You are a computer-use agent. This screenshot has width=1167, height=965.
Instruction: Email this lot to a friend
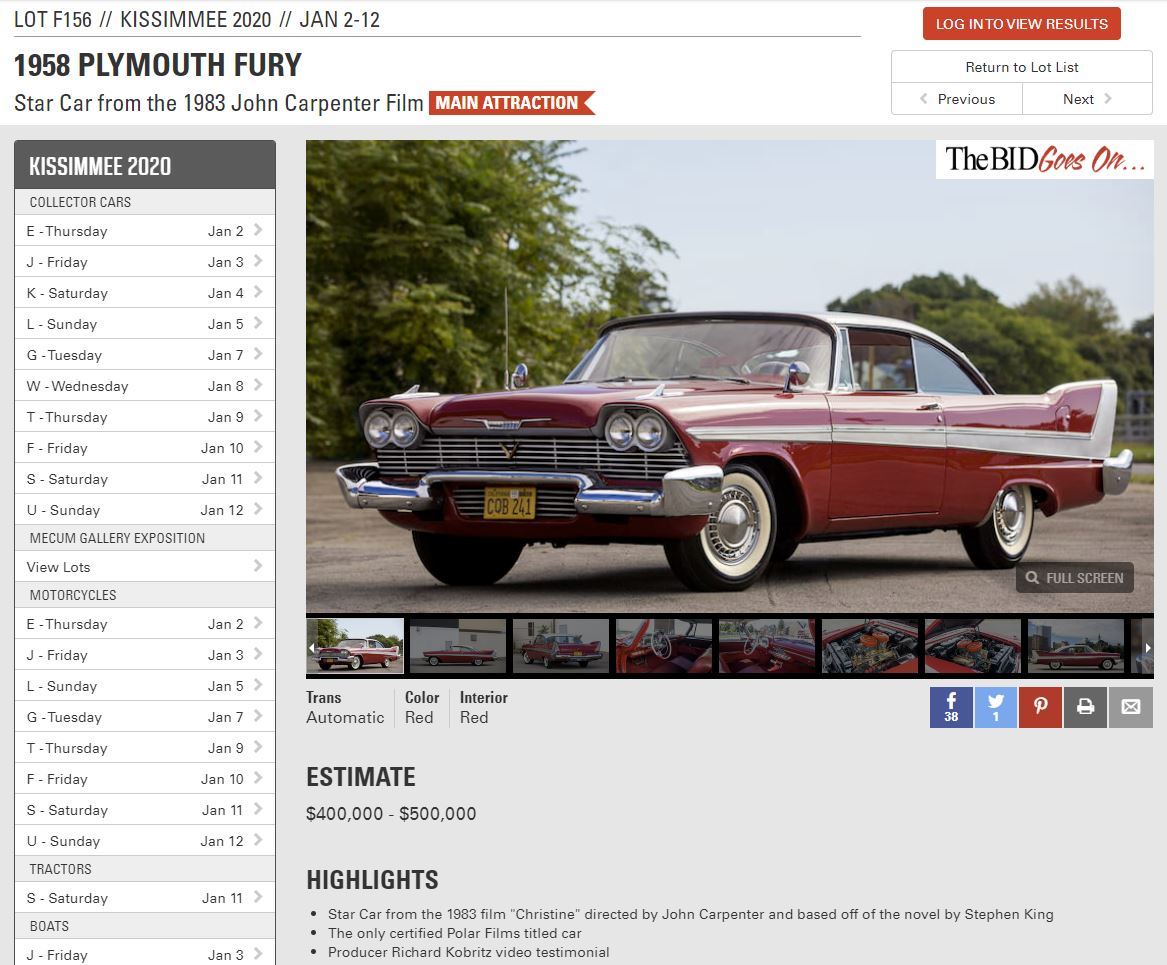(x=1131, y=707)
